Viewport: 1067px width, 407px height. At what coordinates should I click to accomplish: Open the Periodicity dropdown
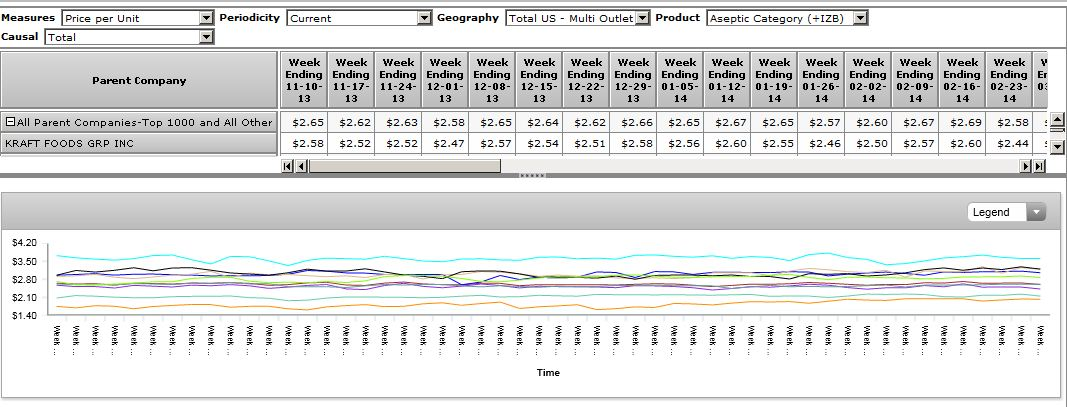(424, 18)
